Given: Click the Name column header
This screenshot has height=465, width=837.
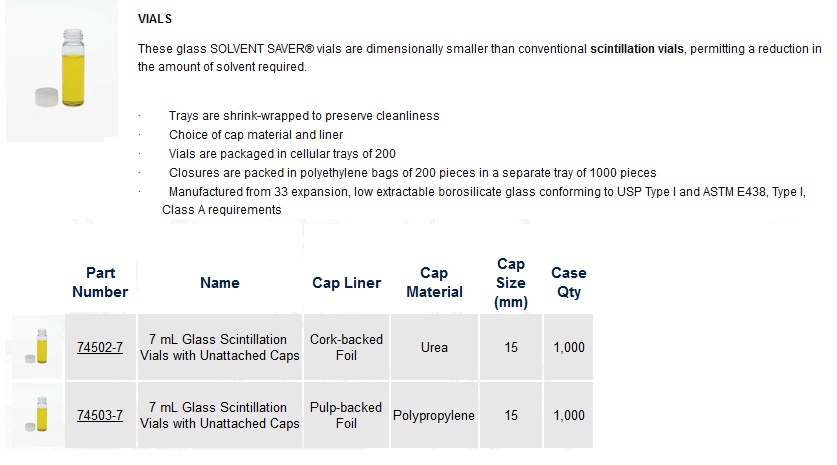Looking at the screenshot, I should point(220,283).
